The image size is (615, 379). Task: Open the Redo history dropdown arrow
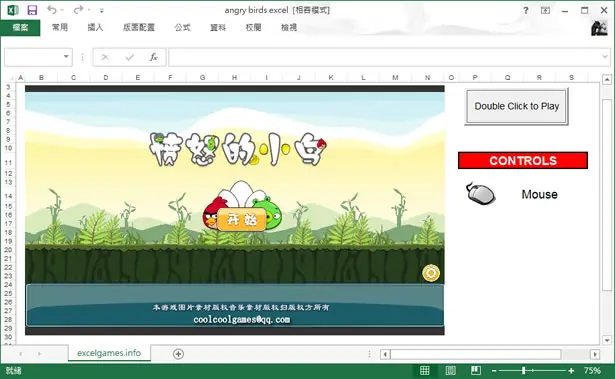coord(89,10)
